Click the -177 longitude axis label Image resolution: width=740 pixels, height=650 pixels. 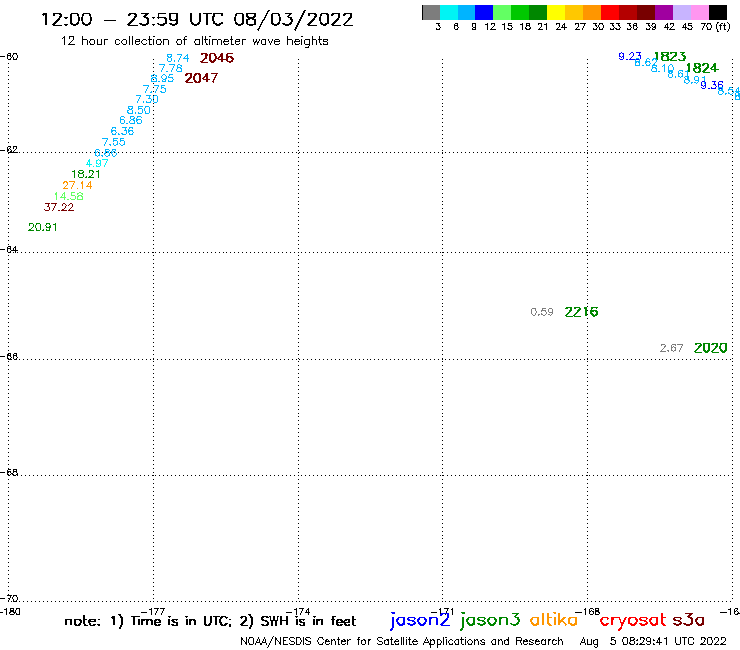[x=153, y=612]
